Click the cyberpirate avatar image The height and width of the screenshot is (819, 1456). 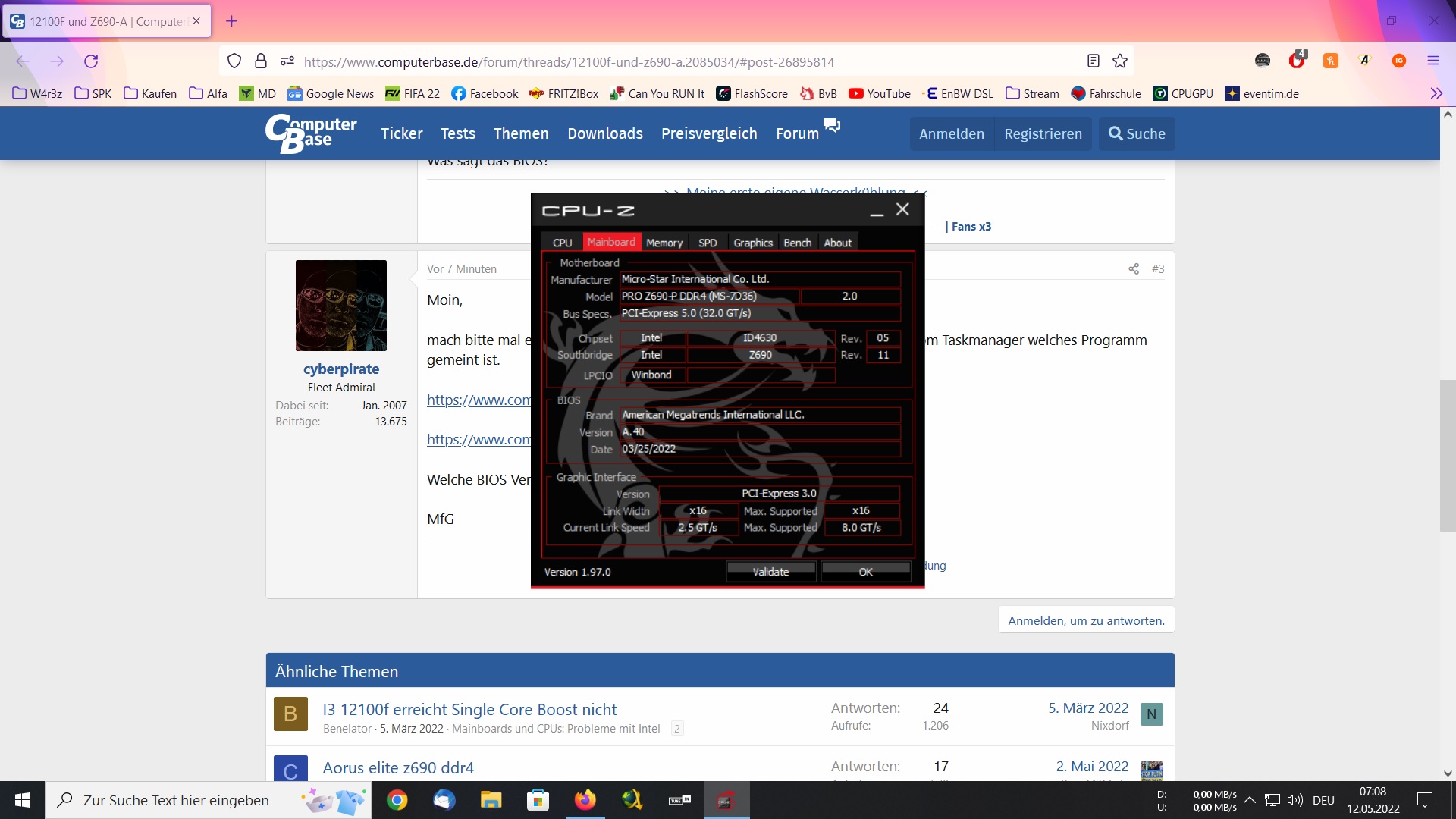click(341, 306)
